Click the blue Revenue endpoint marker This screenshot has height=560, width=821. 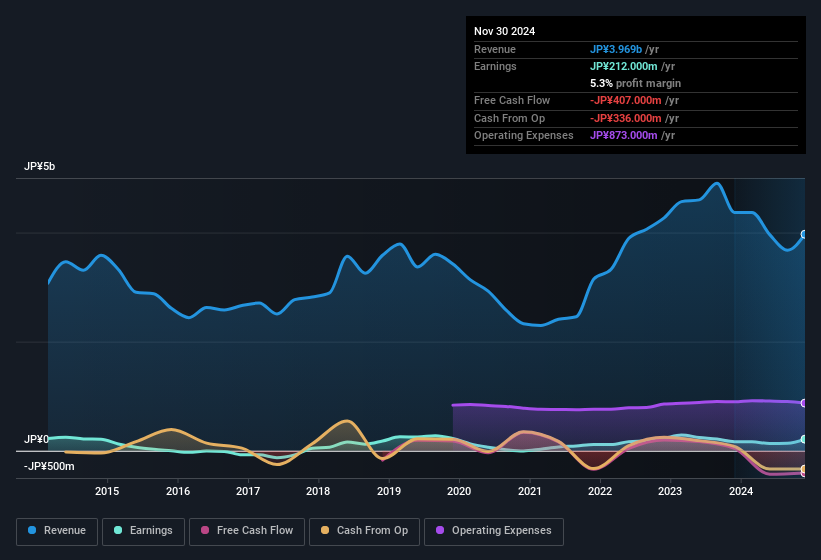coord(804,234)
